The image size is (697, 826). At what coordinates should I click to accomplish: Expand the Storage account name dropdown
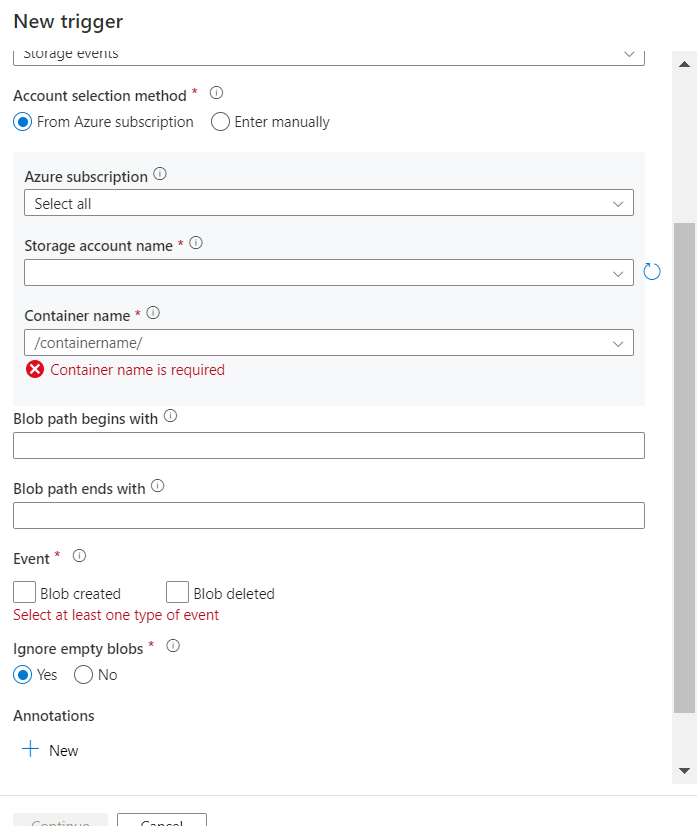pyautogui.click(x=328, y=273)
